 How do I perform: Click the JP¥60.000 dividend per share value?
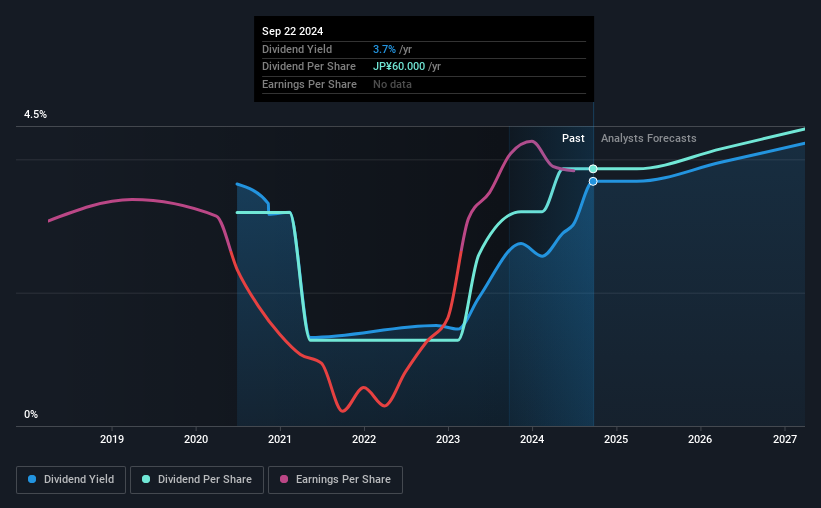399,67
